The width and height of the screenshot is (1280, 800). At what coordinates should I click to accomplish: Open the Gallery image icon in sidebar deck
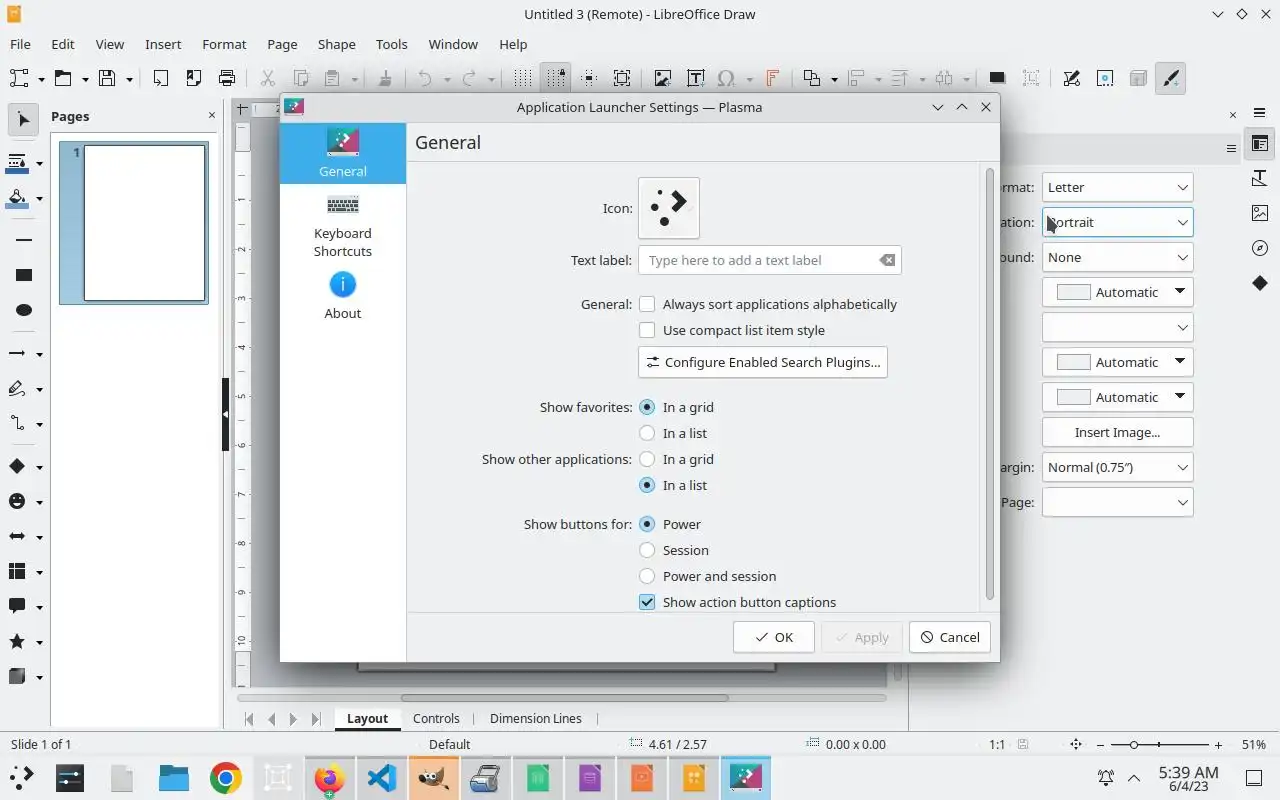(1259, 213)
